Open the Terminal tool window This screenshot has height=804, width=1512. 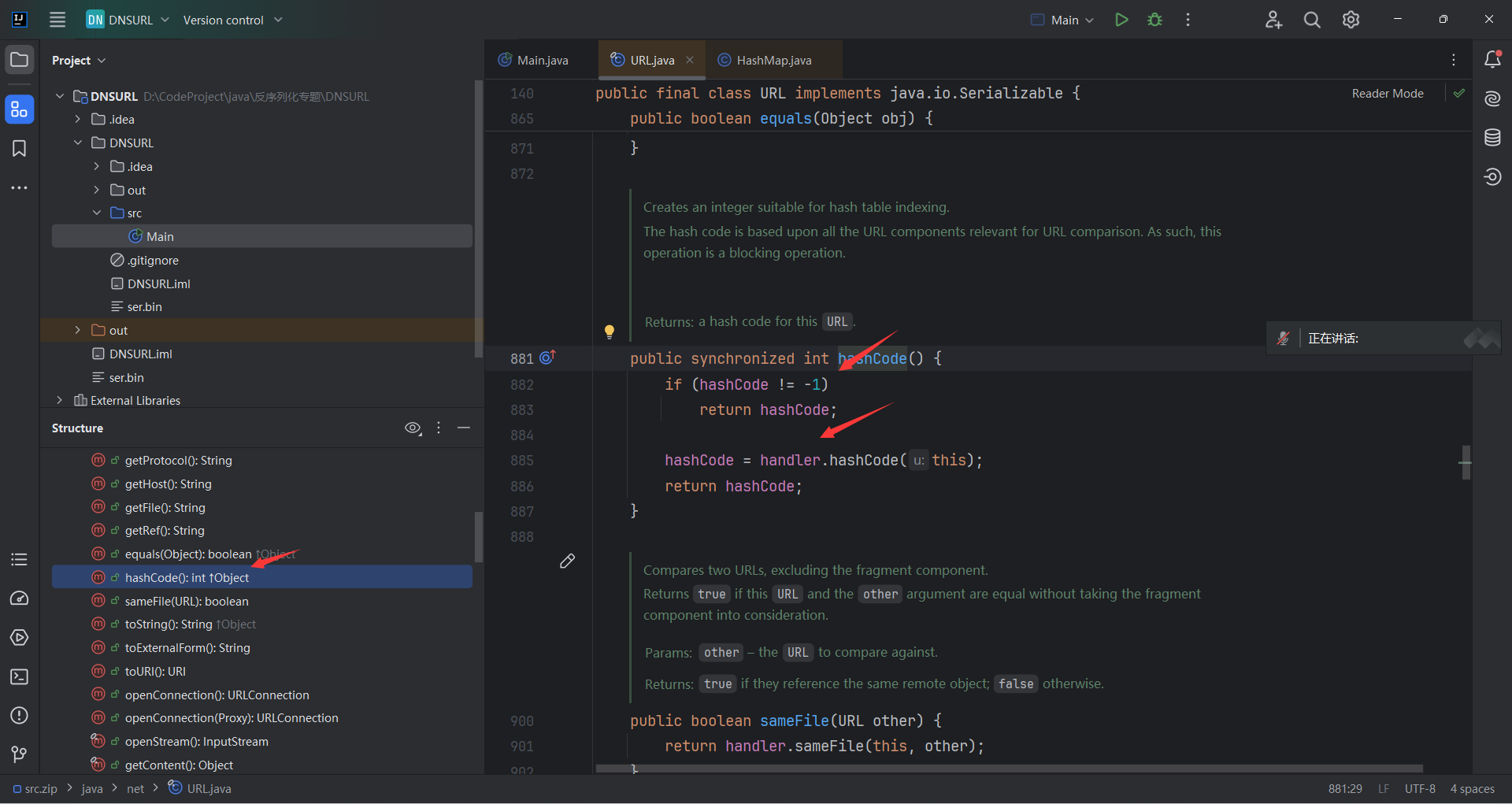point(20,677)
